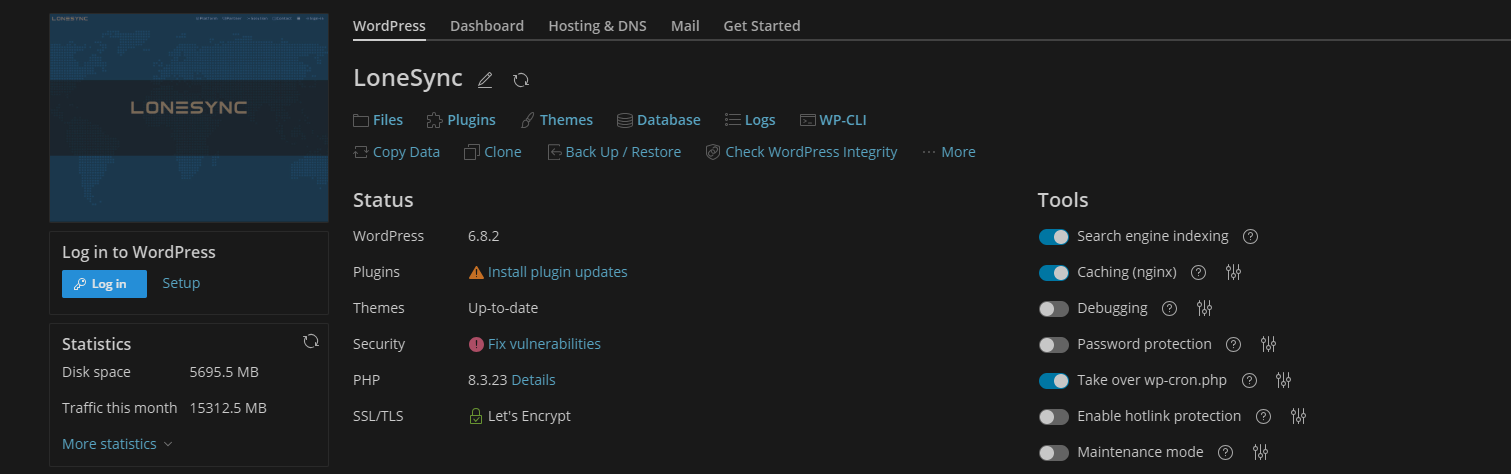
Task: Open the help icon for Search engine indexing
Action: [x=1250, y=237]
